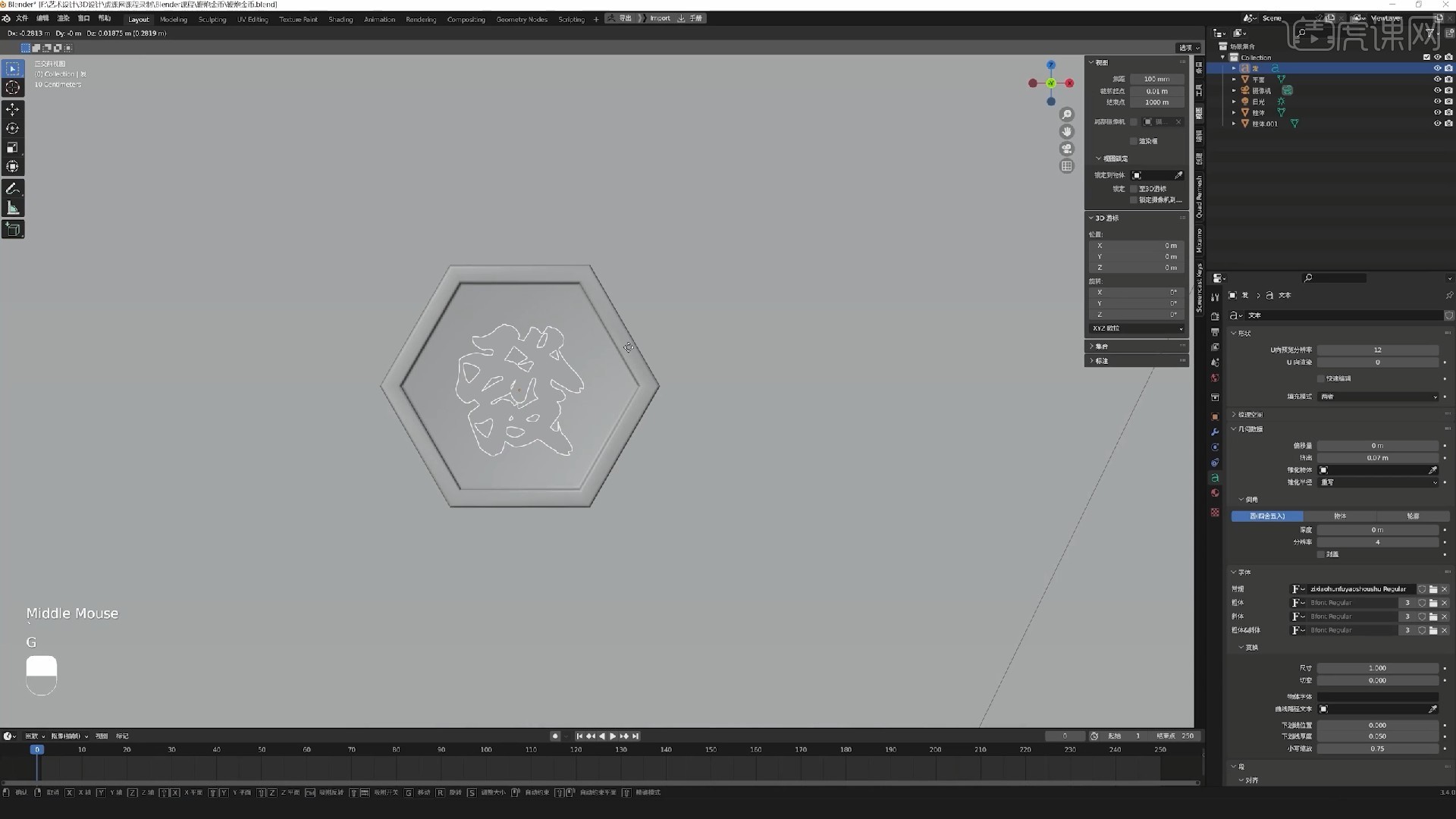Choose the Rotate tool

coord(13,129)
